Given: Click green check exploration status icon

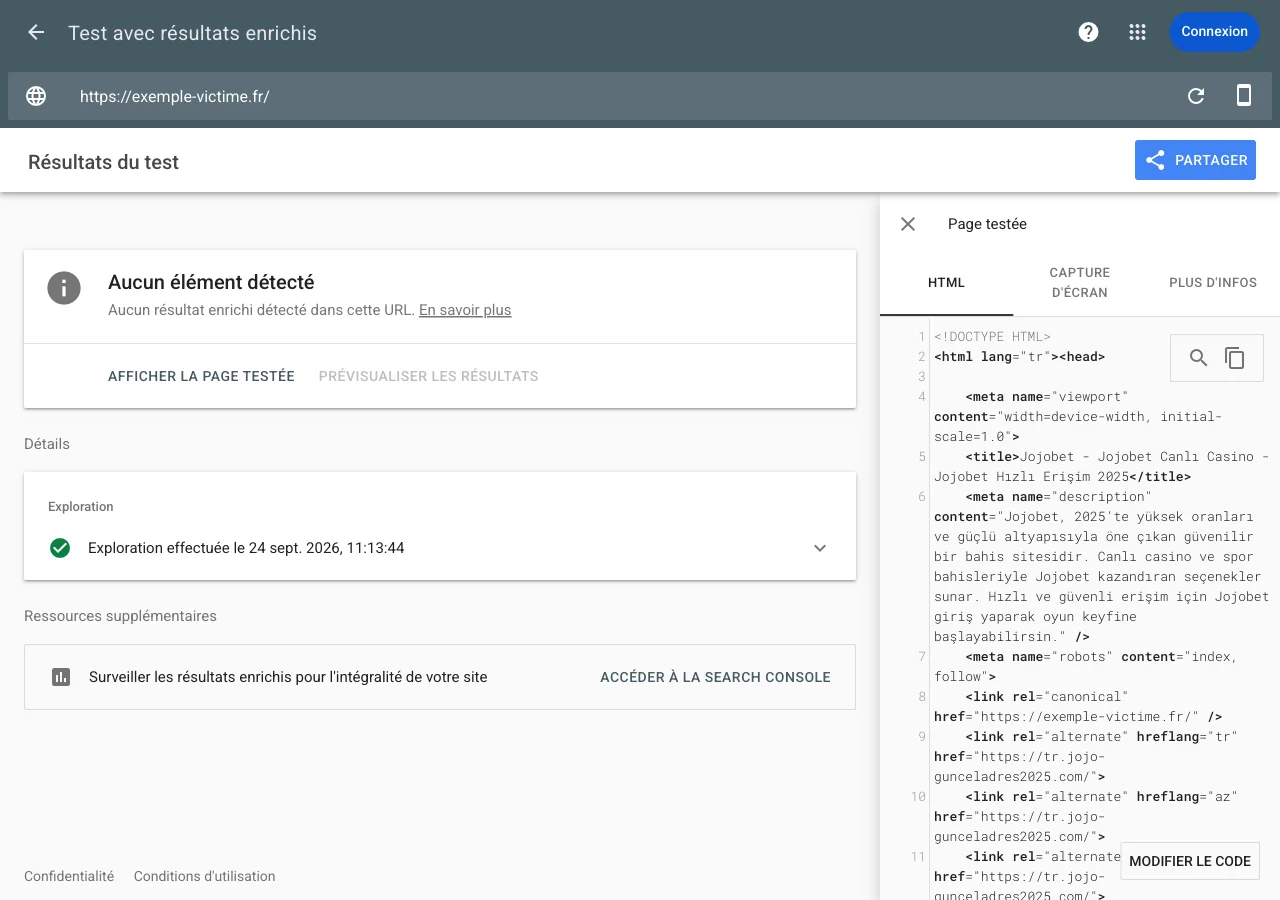Looking at the screenshot, I should 60,548.
